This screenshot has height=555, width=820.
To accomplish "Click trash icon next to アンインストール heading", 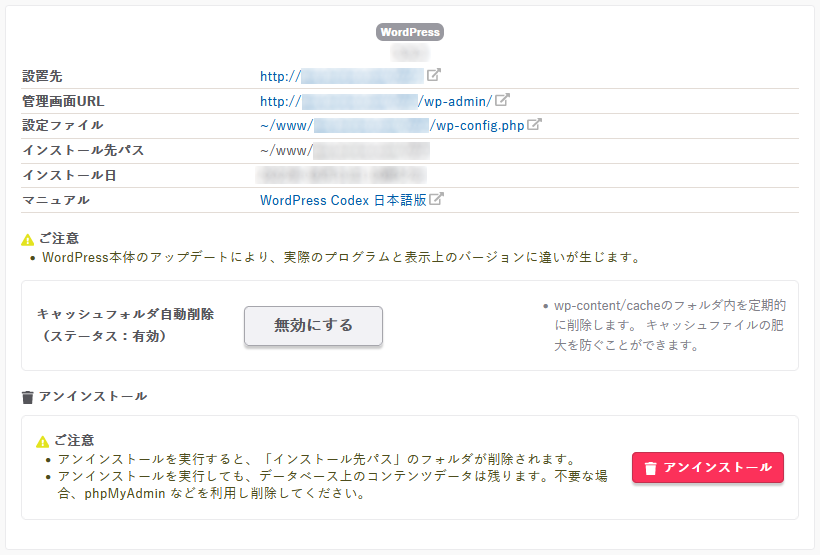I will pyautogui.click(x=28, y=397).
